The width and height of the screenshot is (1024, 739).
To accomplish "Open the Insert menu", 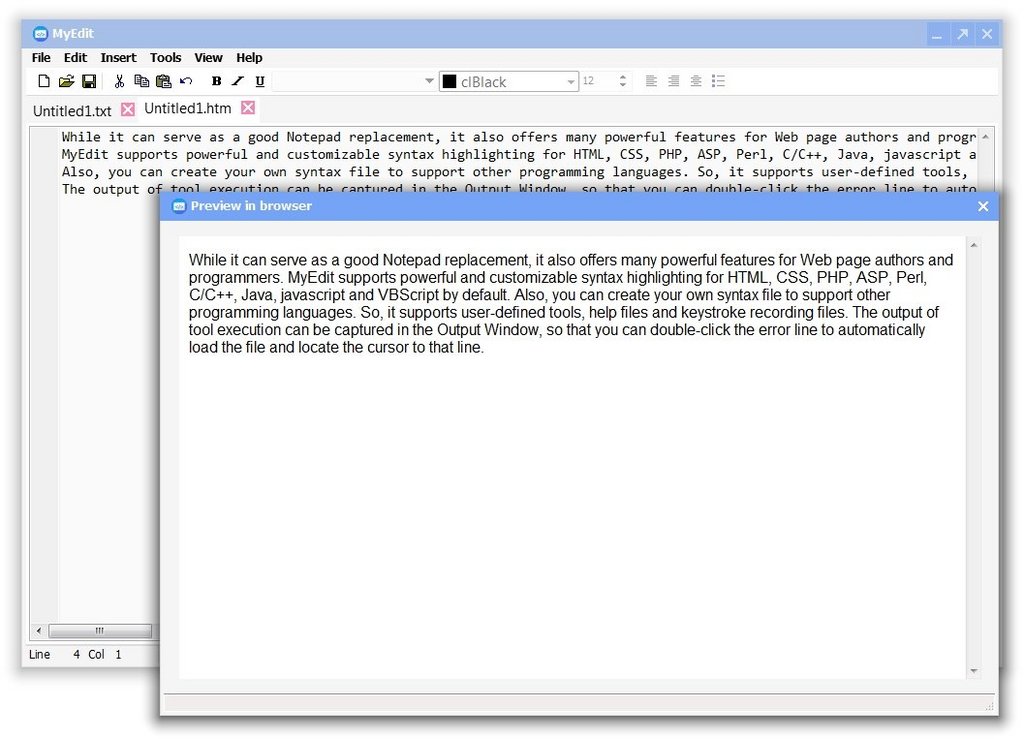I will tap(118, 57).
